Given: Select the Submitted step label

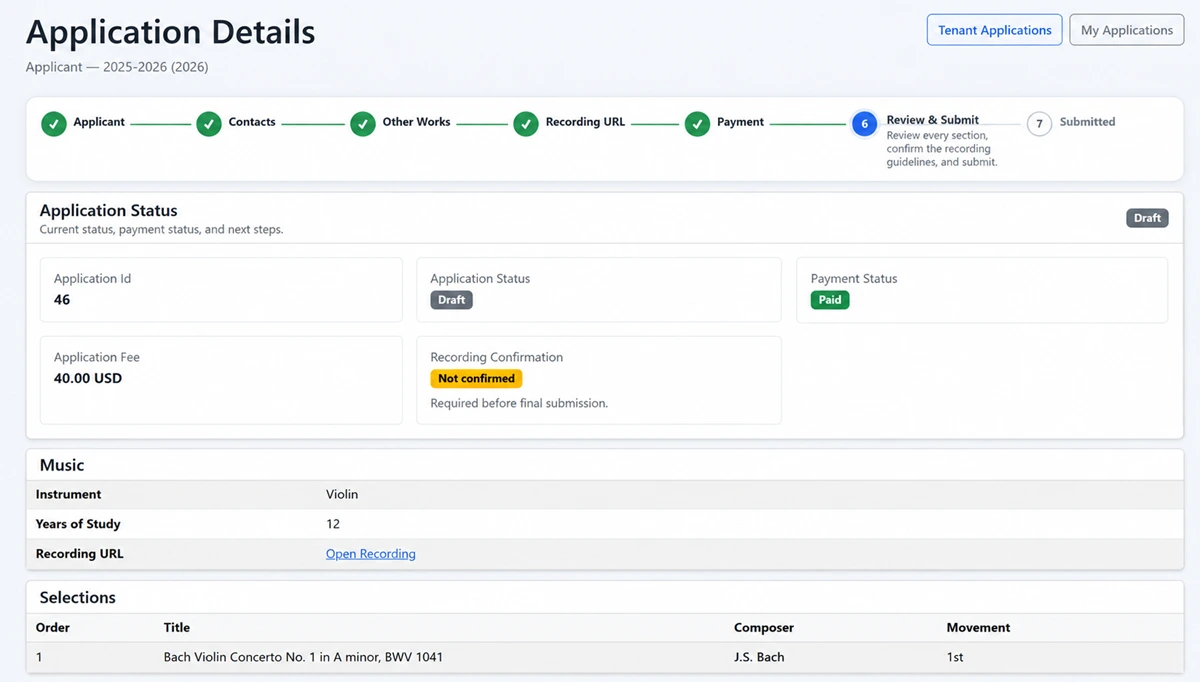Looking at the screenshot, I should 1088,122.
